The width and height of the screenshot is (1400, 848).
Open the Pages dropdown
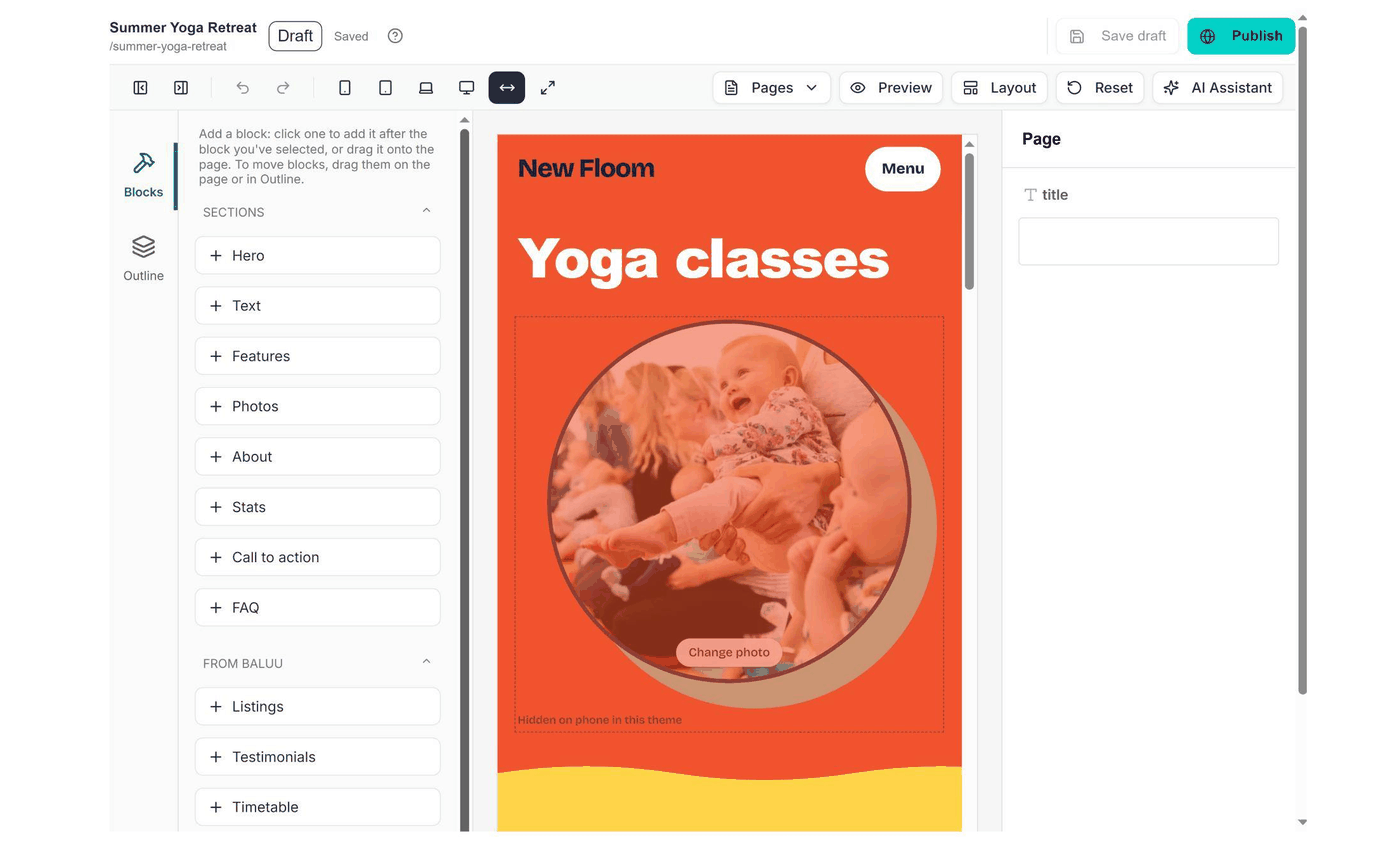(772, 88)
